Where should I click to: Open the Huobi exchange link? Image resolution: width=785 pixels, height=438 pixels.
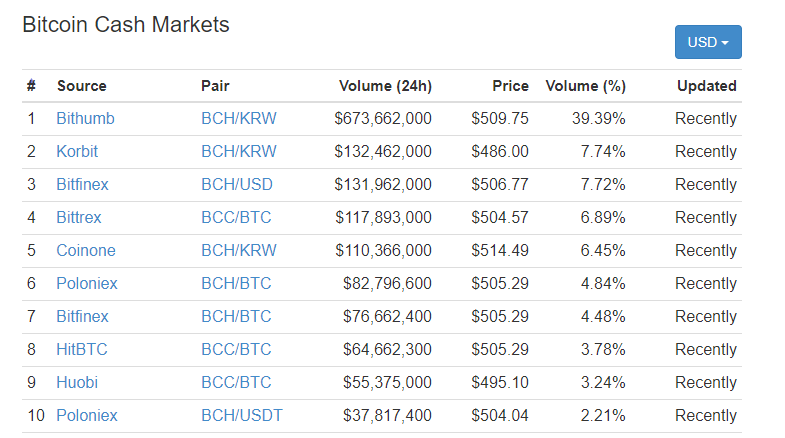click(x=77, y=383)
